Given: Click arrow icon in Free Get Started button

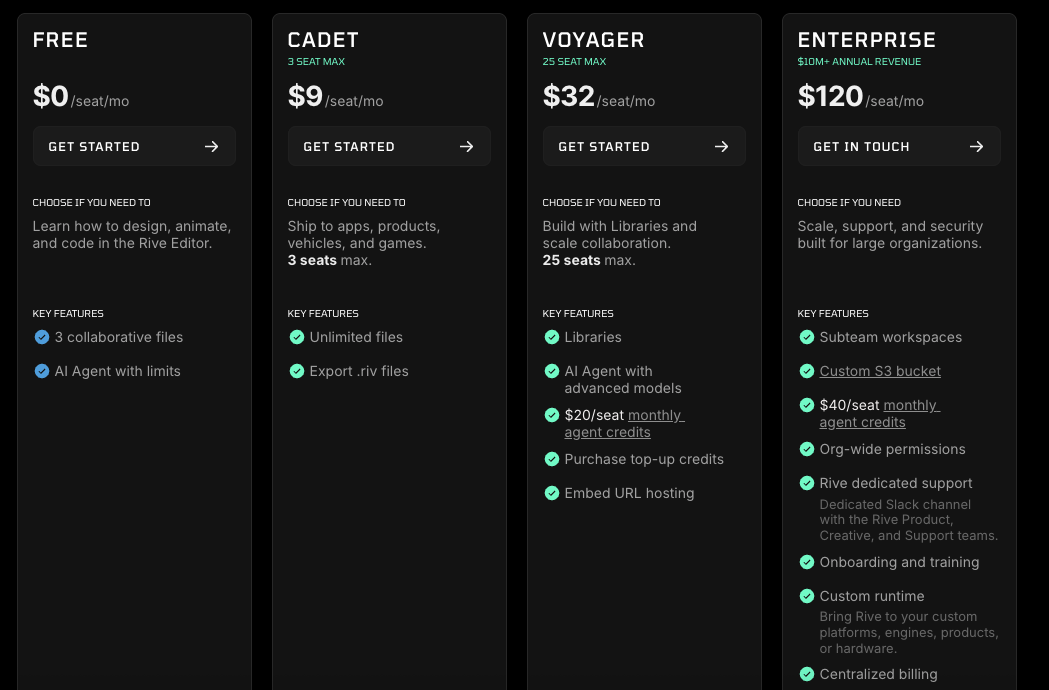Looking at the screenshot, I should pyautogui.click(x=211, y=146).
